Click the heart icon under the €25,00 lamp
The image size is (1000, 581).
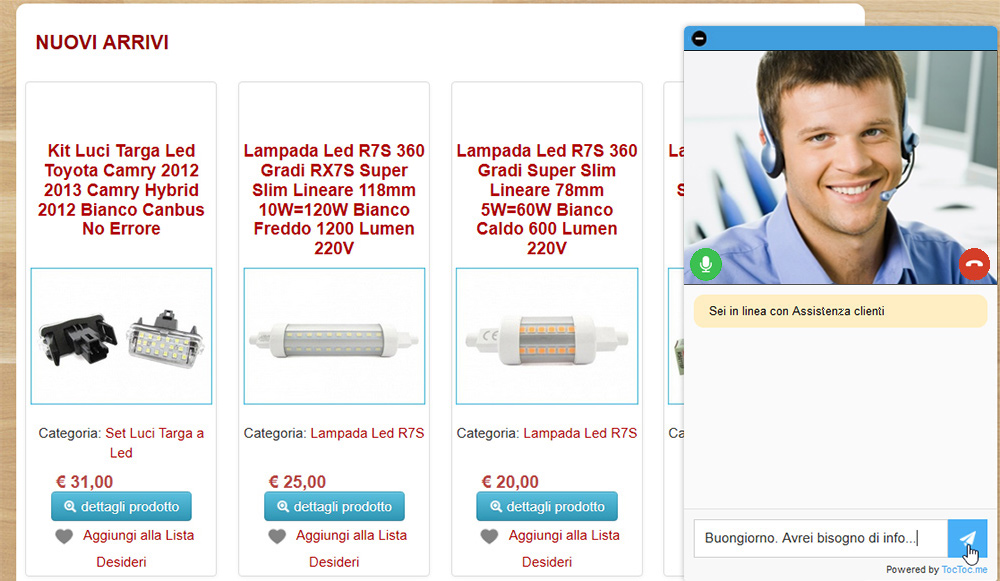(x=277, y=536)
